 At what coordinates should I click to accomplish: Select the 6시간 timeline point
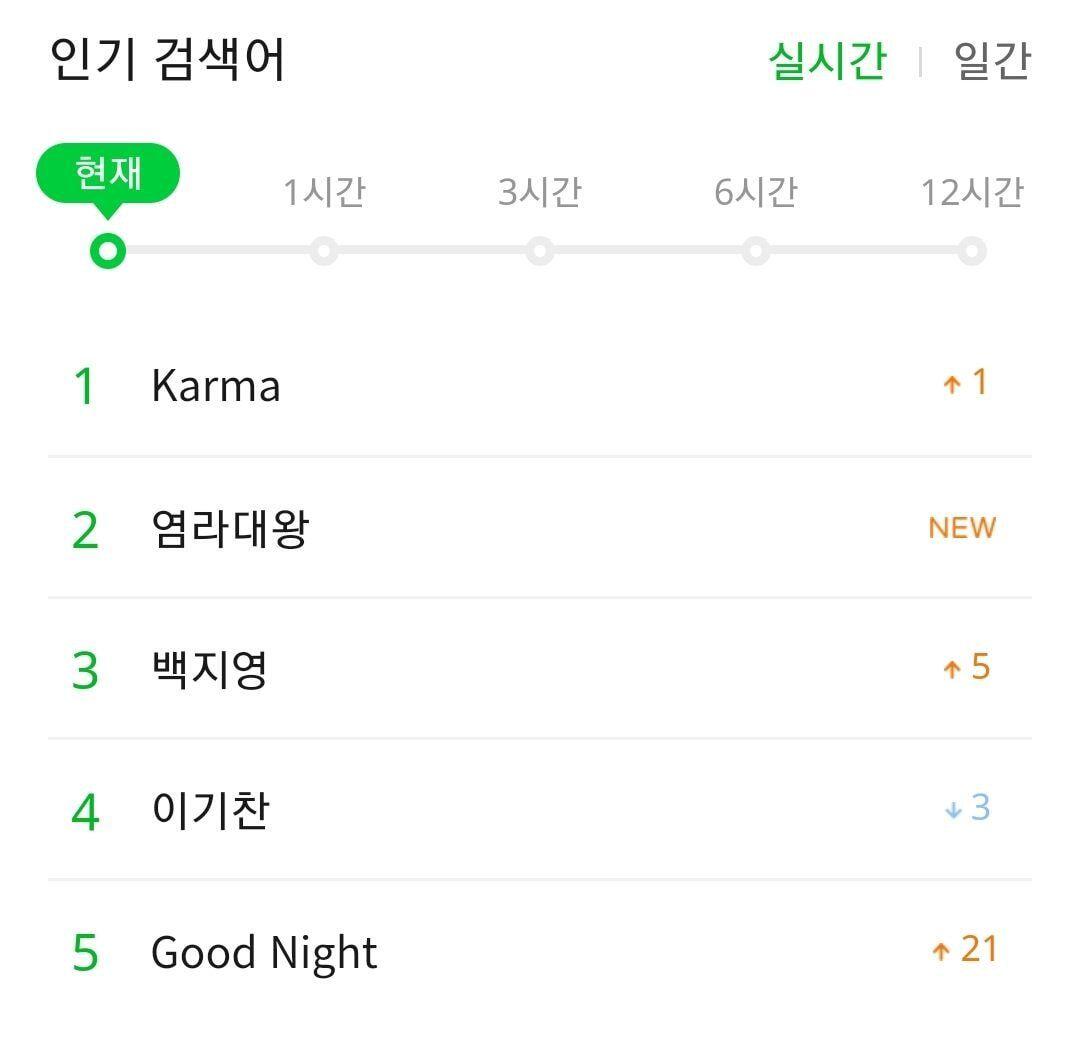click(x=756, y=250)
